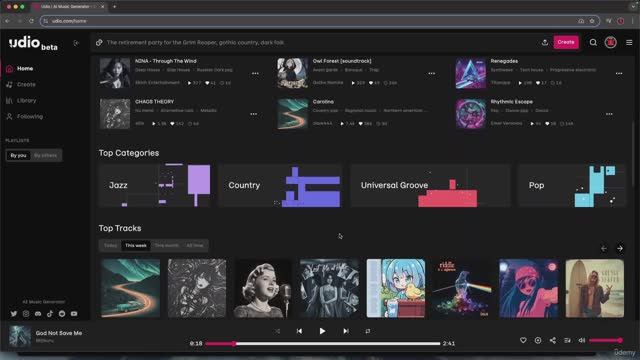
Task: Open Udio TikTok link
Action: coord(50,314)
